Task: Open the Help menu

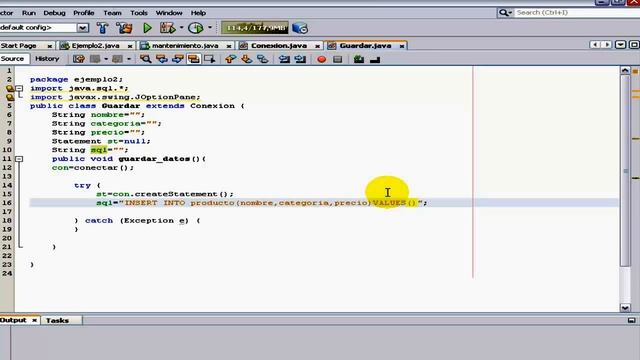Action: pyautogui.click(x=198, y=13)
